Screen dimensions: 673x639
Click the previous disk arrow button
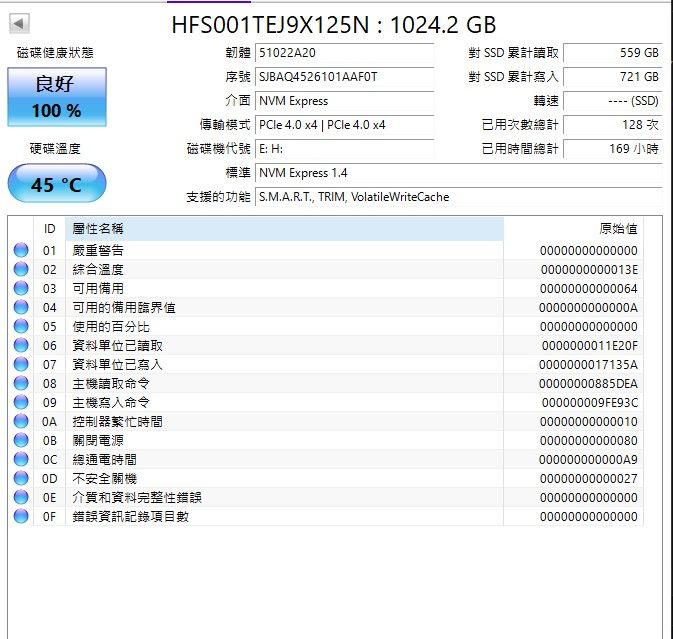pyautogui.click(x=20, y=24)
